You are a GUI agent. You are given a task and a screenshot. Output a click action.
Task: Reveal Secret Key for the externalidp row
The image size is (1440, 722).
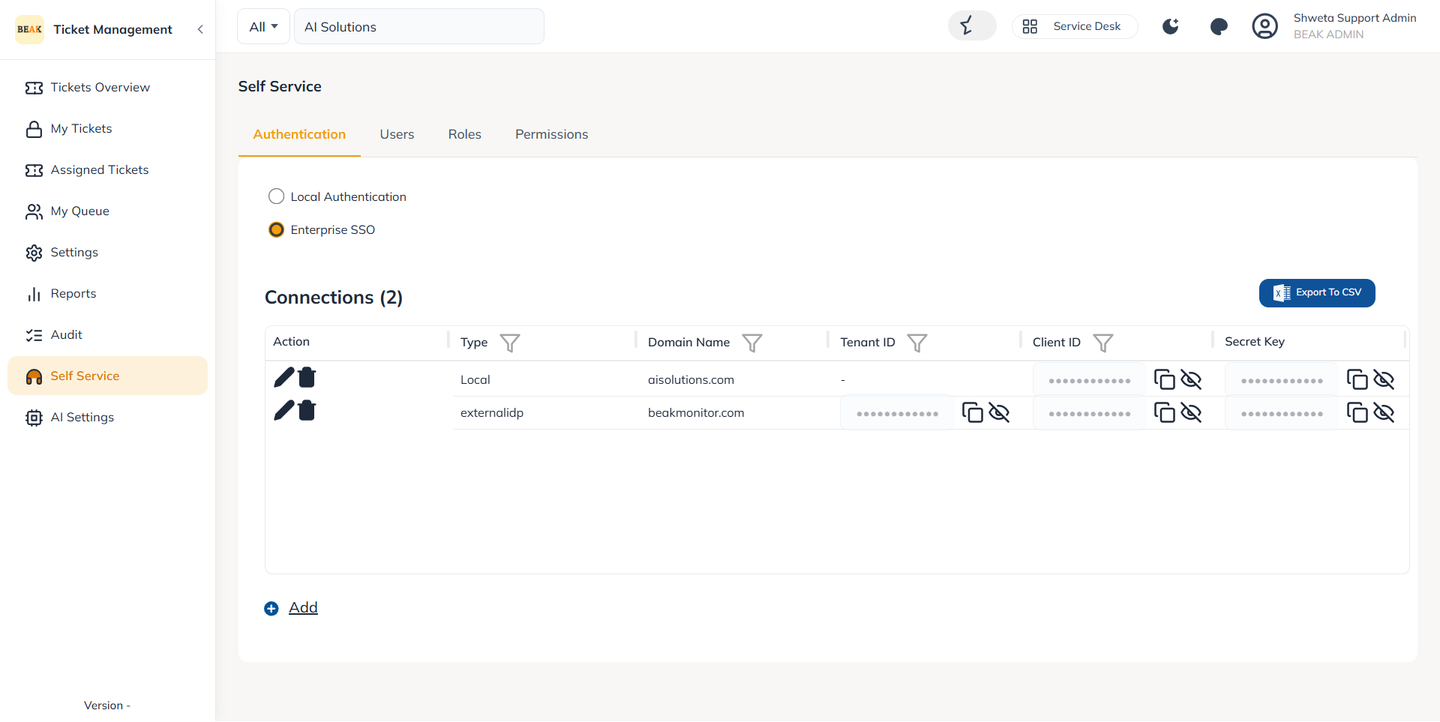[x=1384, y=412]
